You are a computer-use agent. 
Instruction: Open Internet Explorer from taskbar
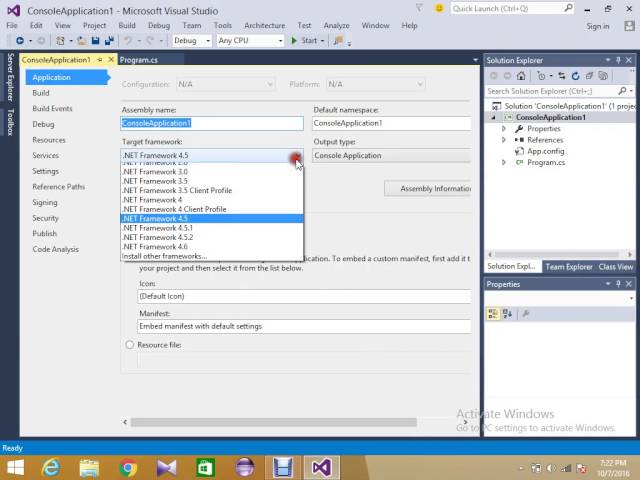[x=51, y=468]
